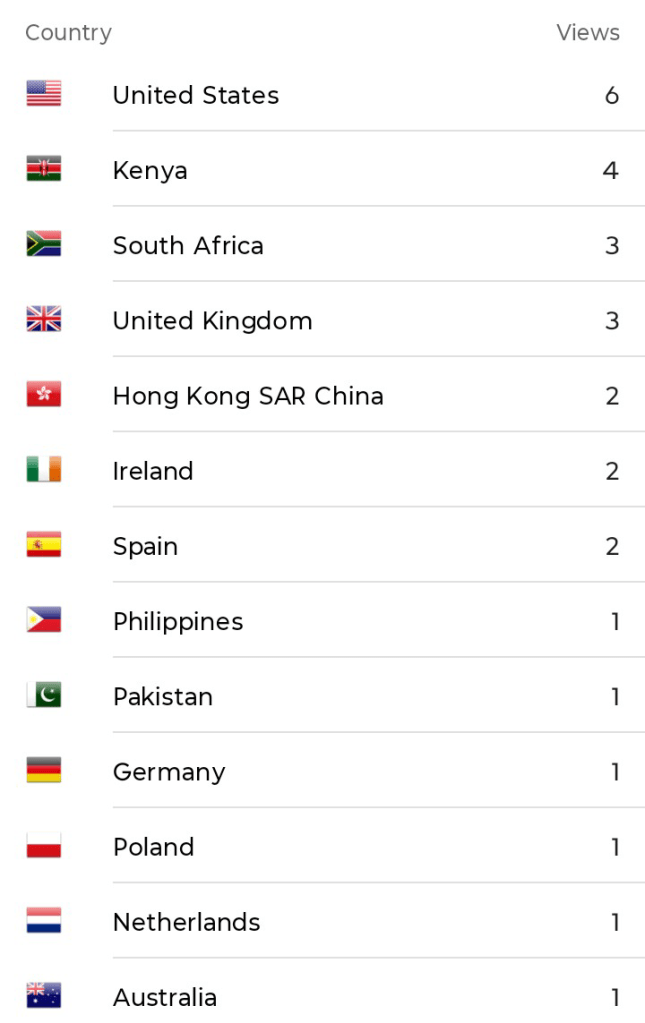Click the United Kingdom flag icon
This screenshot has width=645, height=1023.
(43, 319)
